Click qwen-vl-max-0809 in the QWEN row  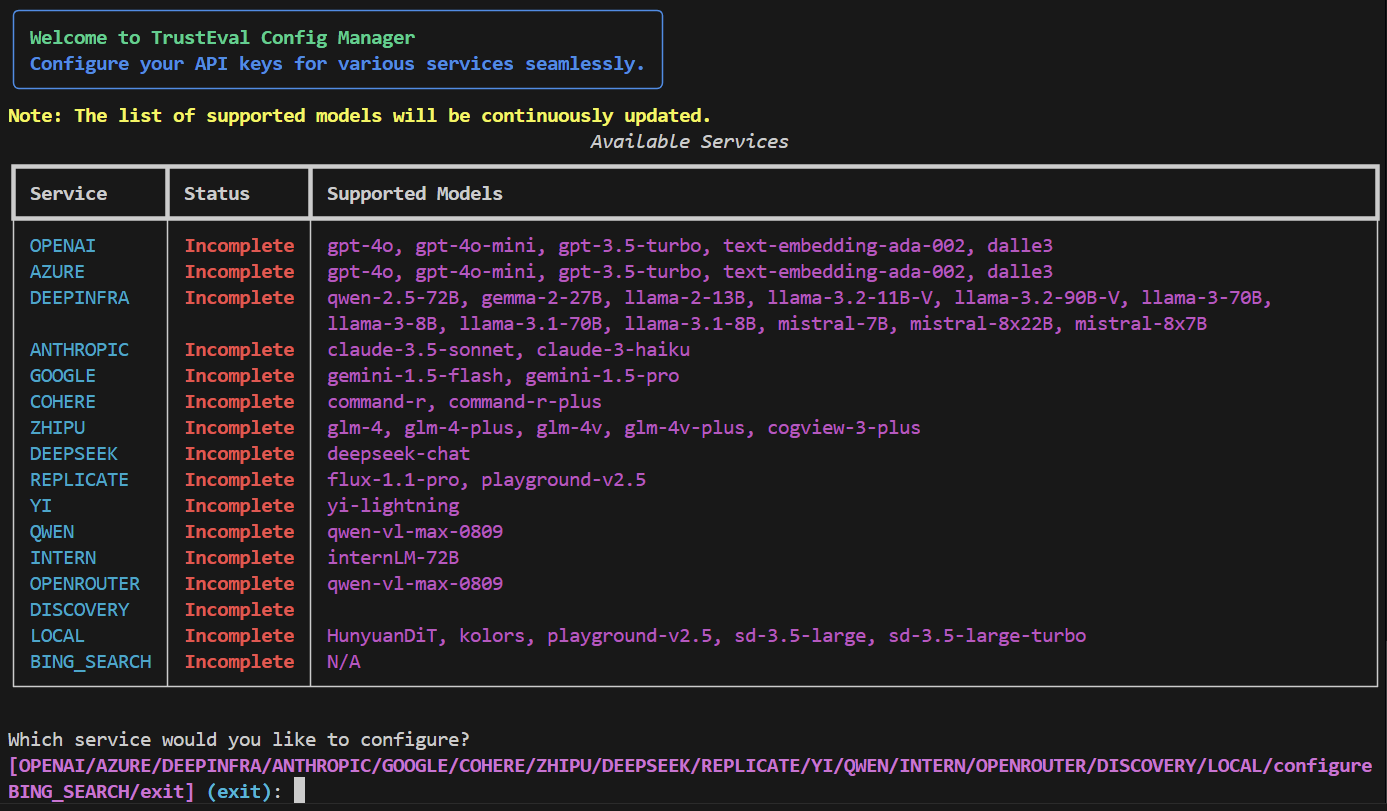click(415, 532)
